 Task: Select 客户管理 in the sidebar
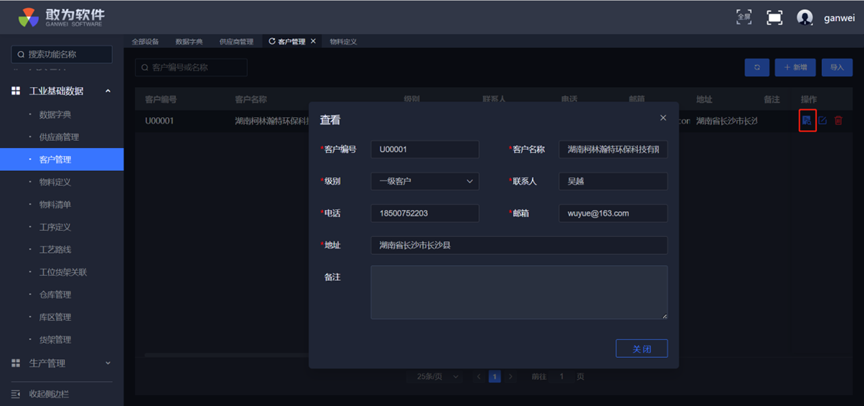pyautogui.click(x=62, y=160)
